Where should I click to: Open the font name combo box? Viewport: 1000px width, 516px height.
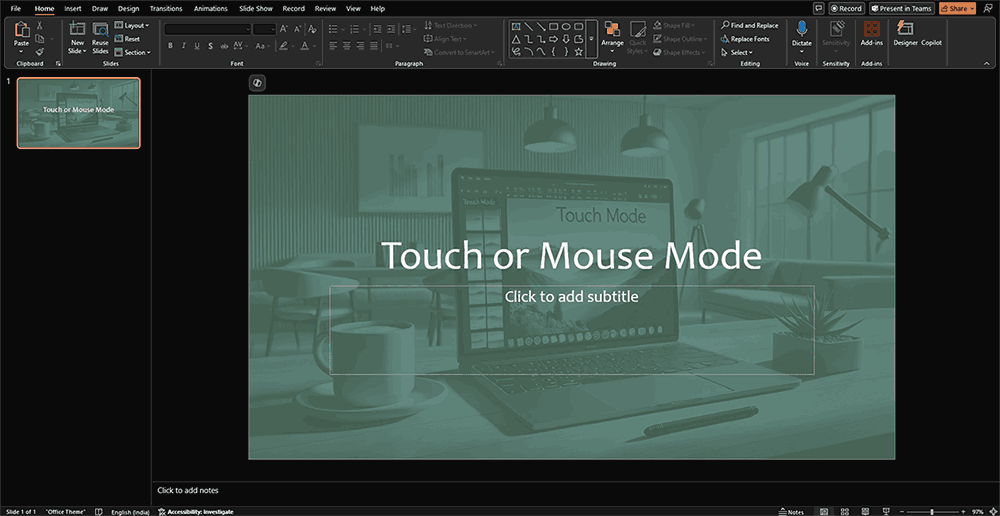[208, 29]
